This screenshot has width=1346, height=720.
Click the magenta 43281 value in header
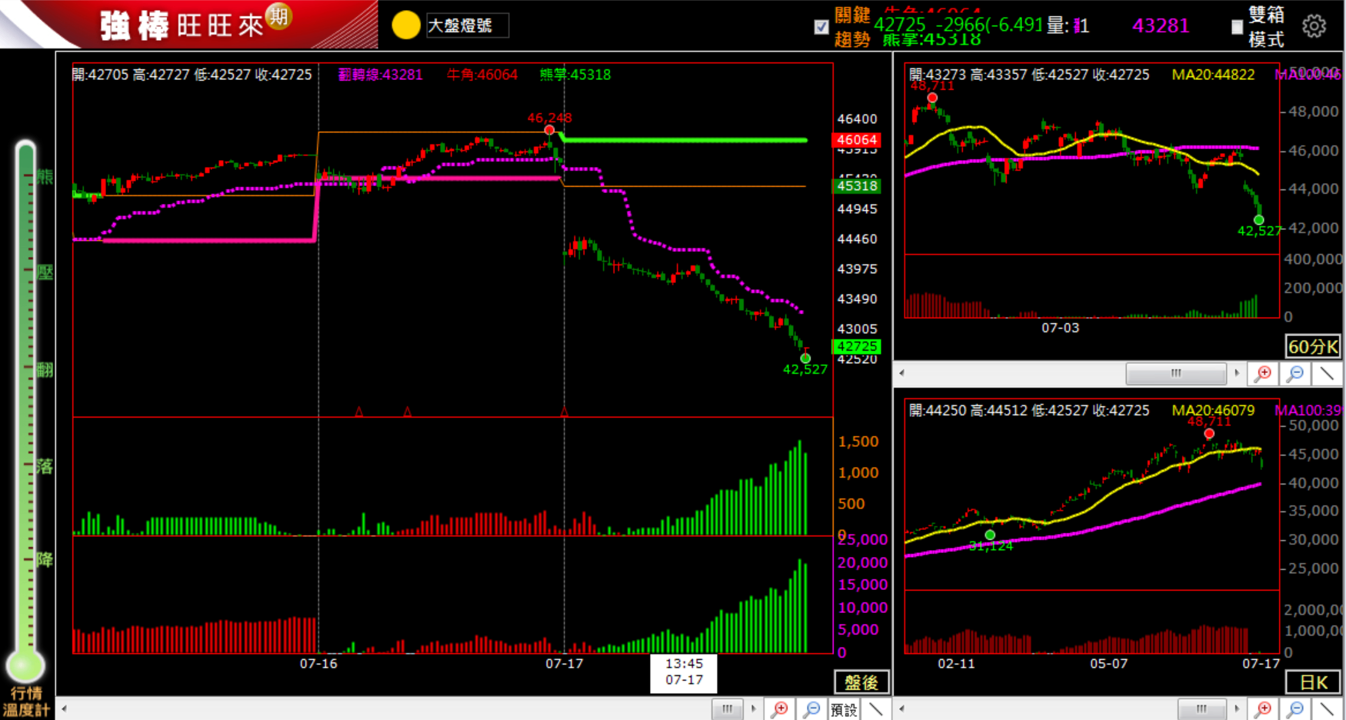pyautogui.click(x=1161, y=25)
